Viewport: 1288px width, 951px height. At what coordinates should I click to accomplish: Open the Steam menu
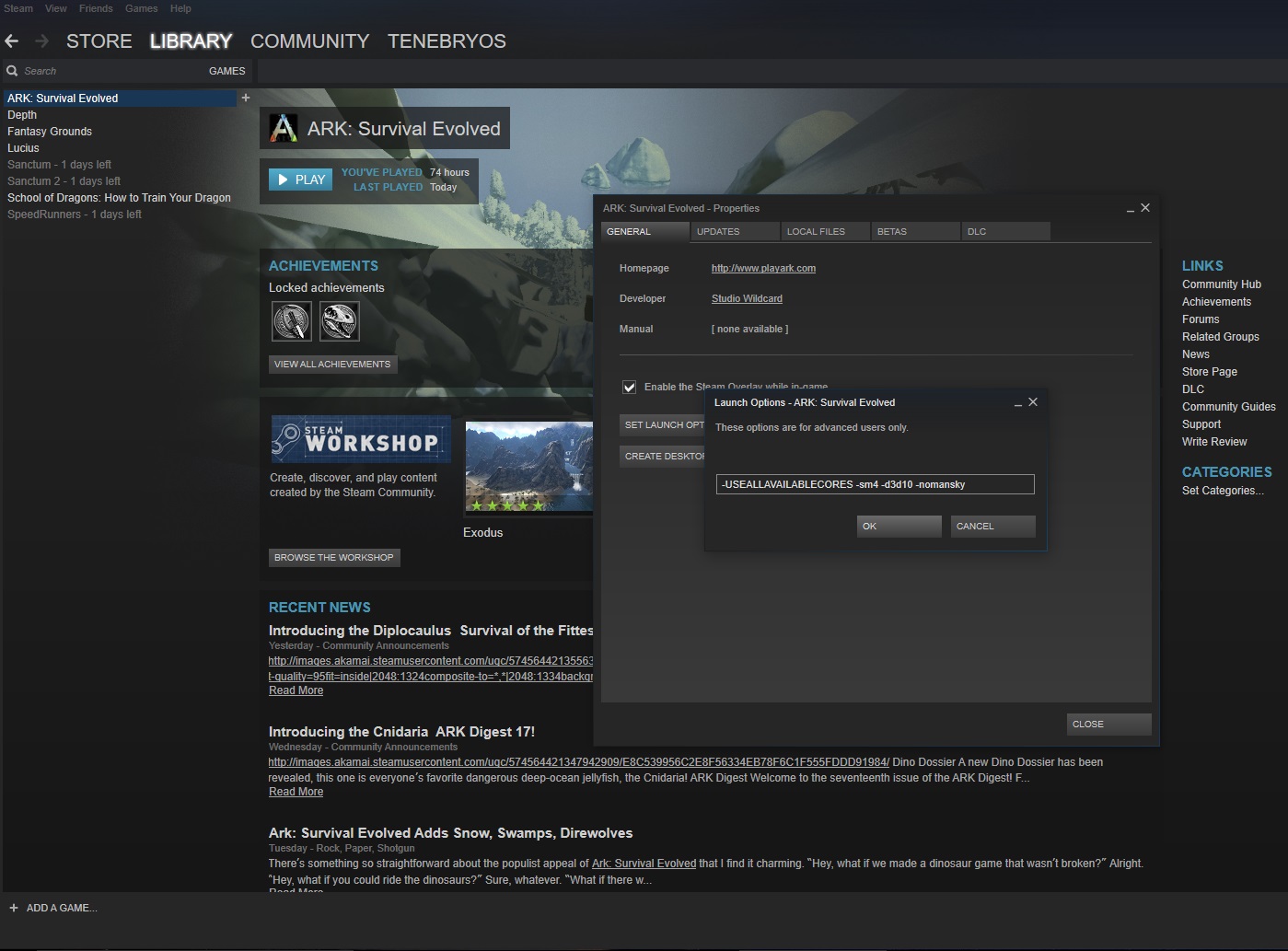(18, 8)
